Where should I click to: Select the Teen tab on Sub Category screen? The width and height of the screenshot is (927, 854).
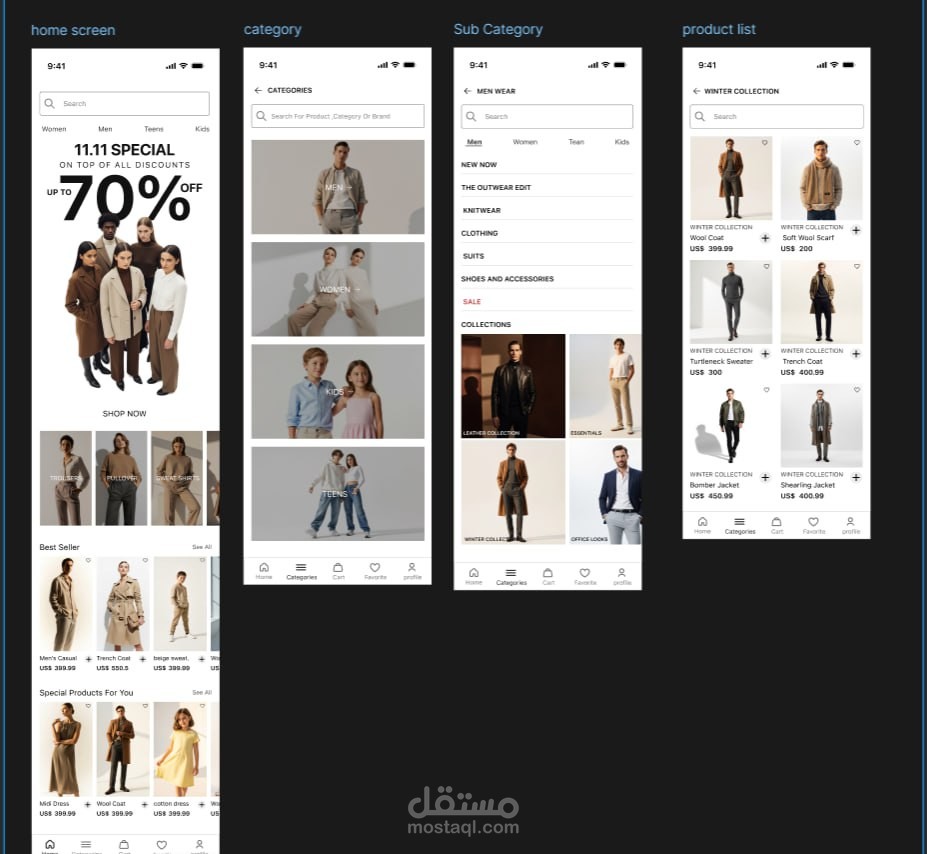(x=576, y=142)
